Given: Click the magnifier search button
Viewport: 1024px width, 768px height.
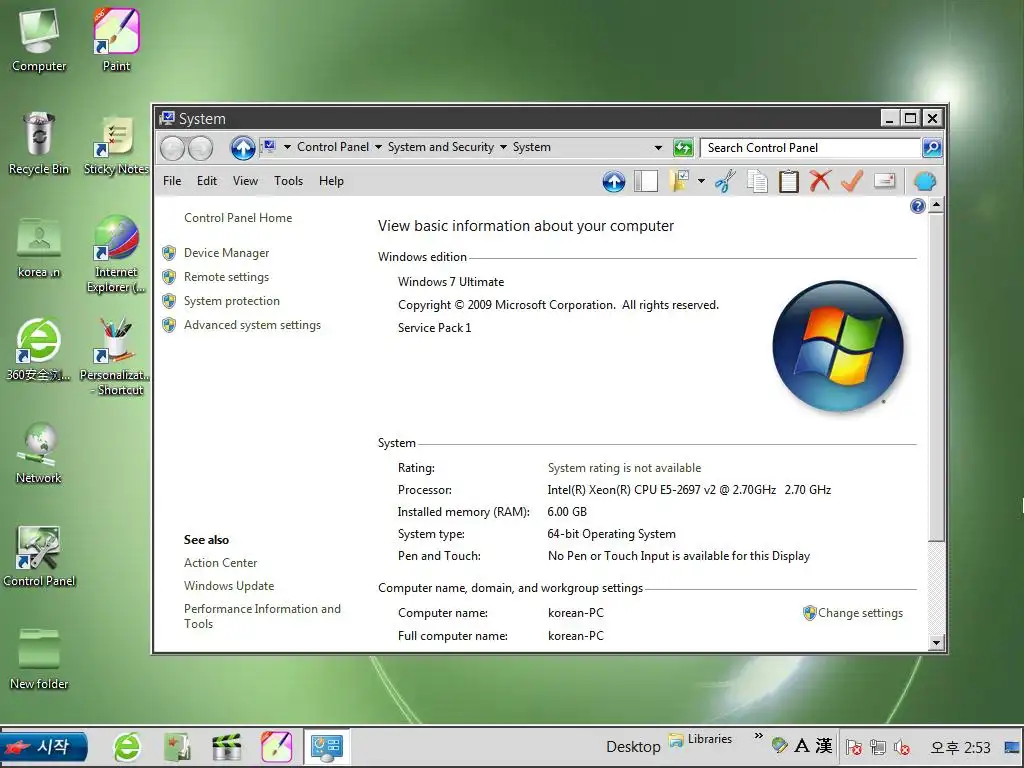Looking at the screenshot, I should [932, 148].
